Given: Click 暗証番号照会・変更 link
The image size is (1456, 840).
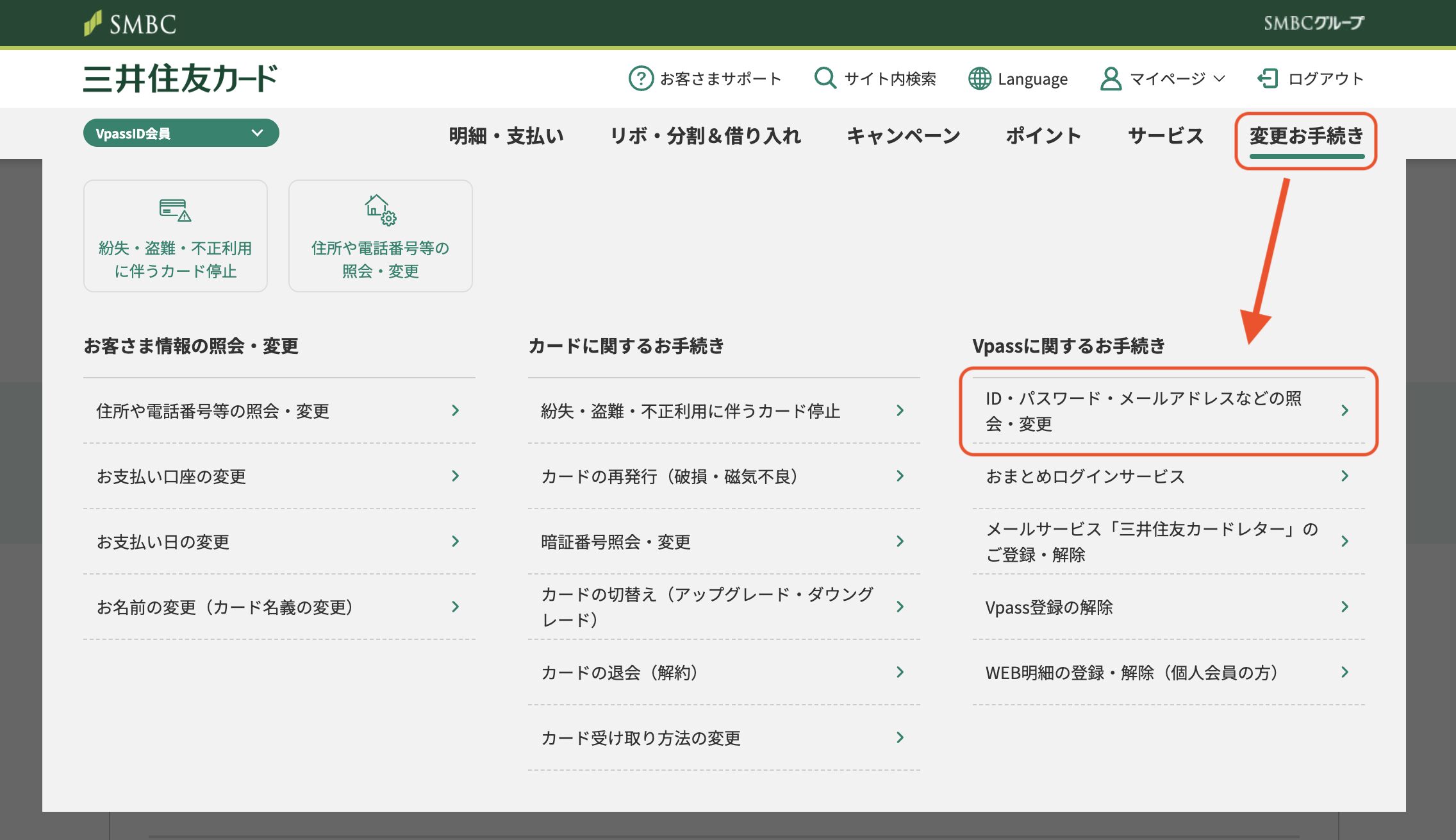Looking at the screenshot, I should pos(615,542).
